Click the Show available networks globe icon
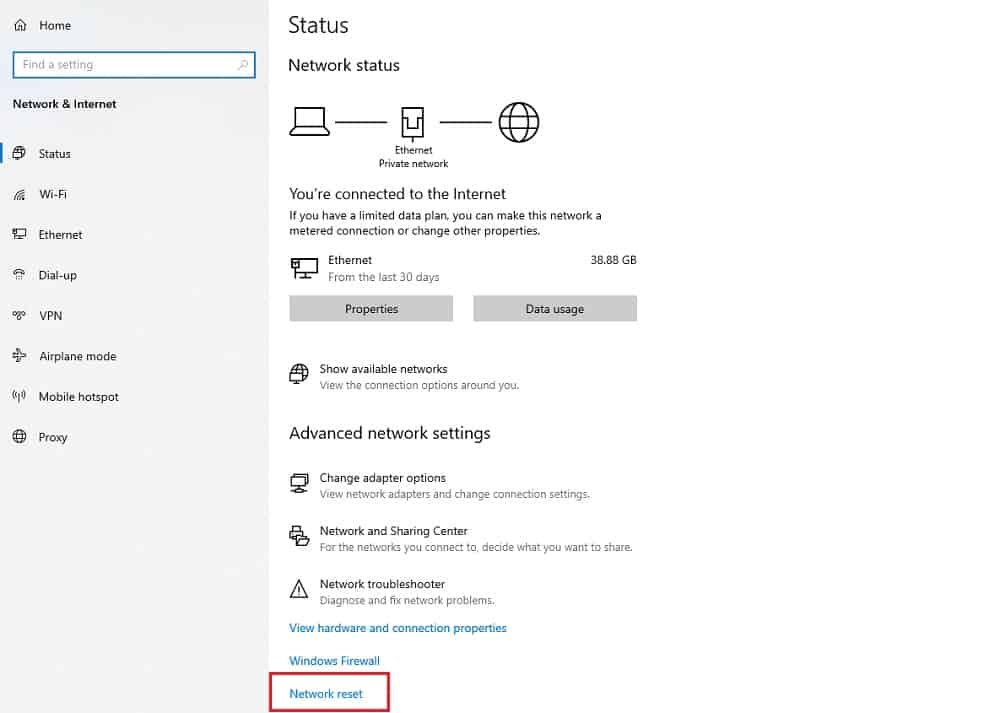Image resolution: width=1000 pixels, height=713 pixels. click(298, 373)
